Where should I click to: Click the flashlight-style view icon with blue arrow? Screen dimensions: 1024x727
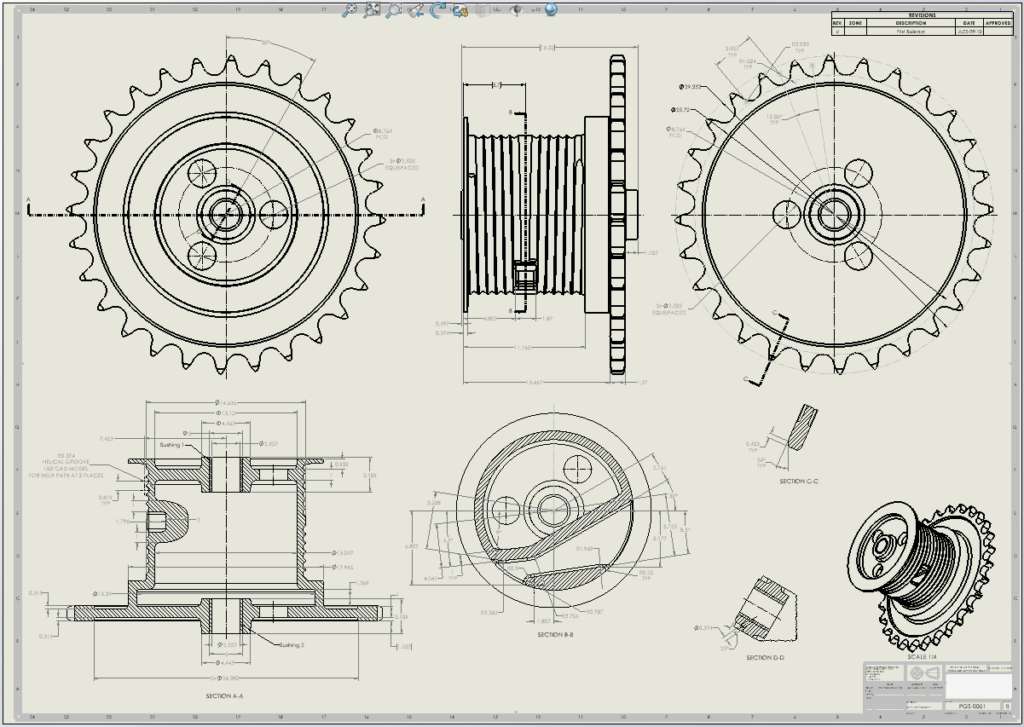[x=416, y=9]
